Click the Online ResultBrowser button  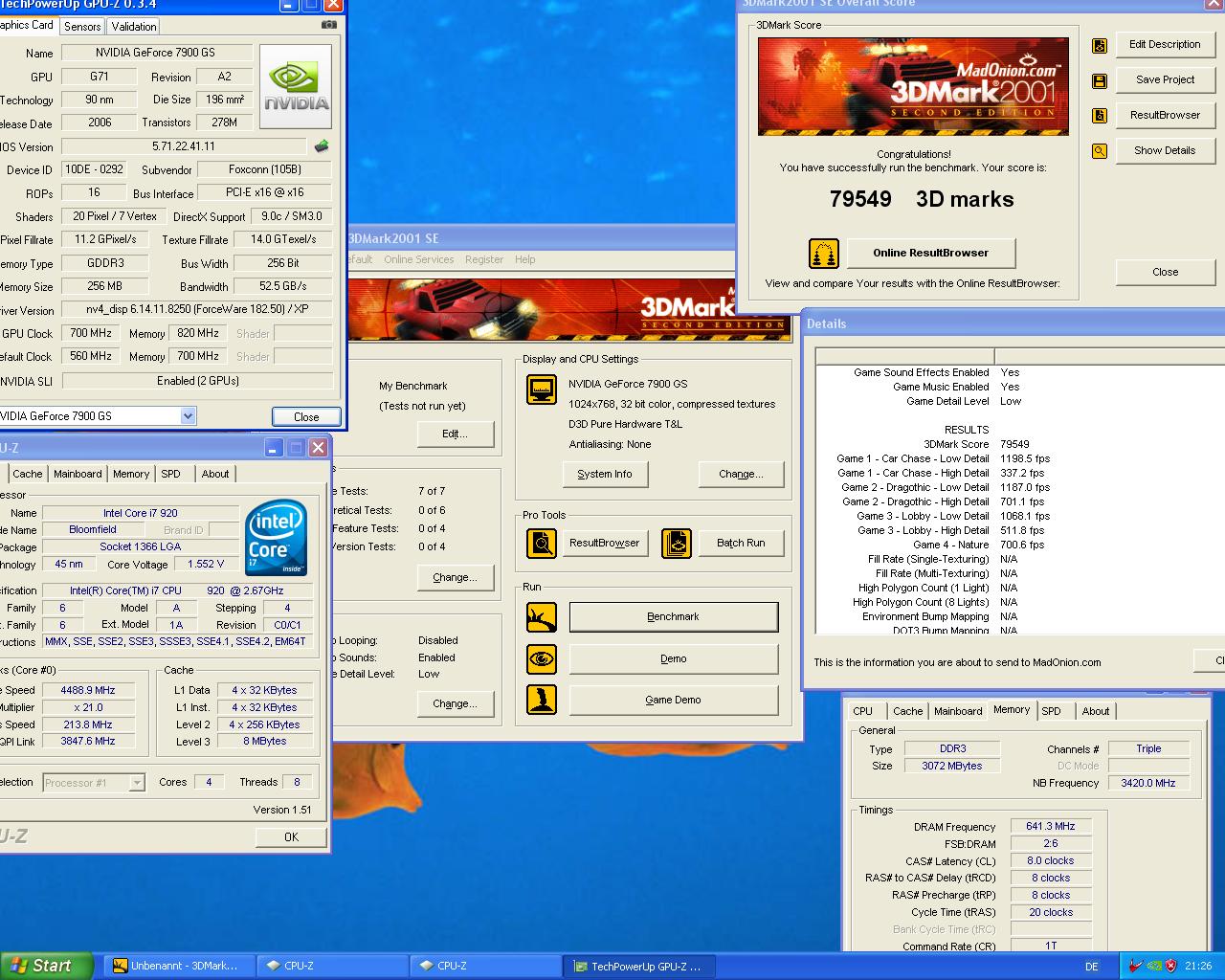pyautogui.click(x=930, y=254)
